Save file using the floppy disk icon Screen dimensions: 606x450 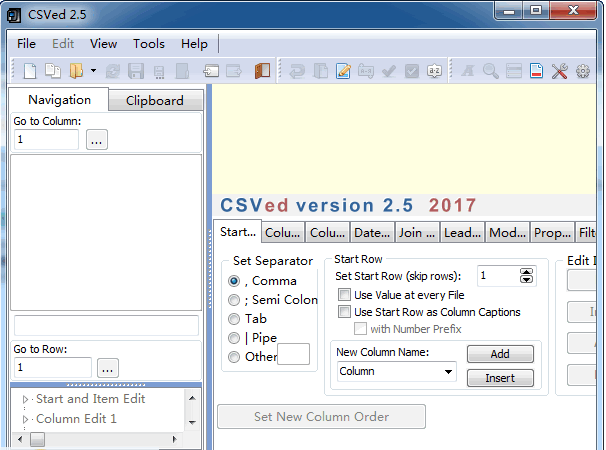(136, 72)
